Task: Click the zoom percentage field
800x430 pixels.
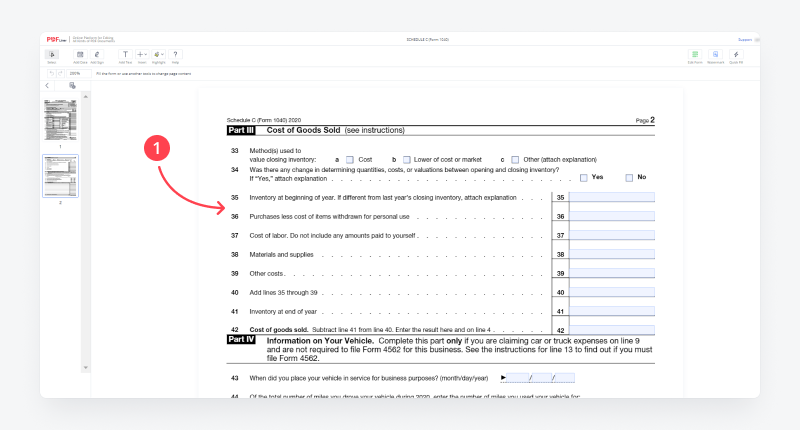Action: [x=75, y=73]
